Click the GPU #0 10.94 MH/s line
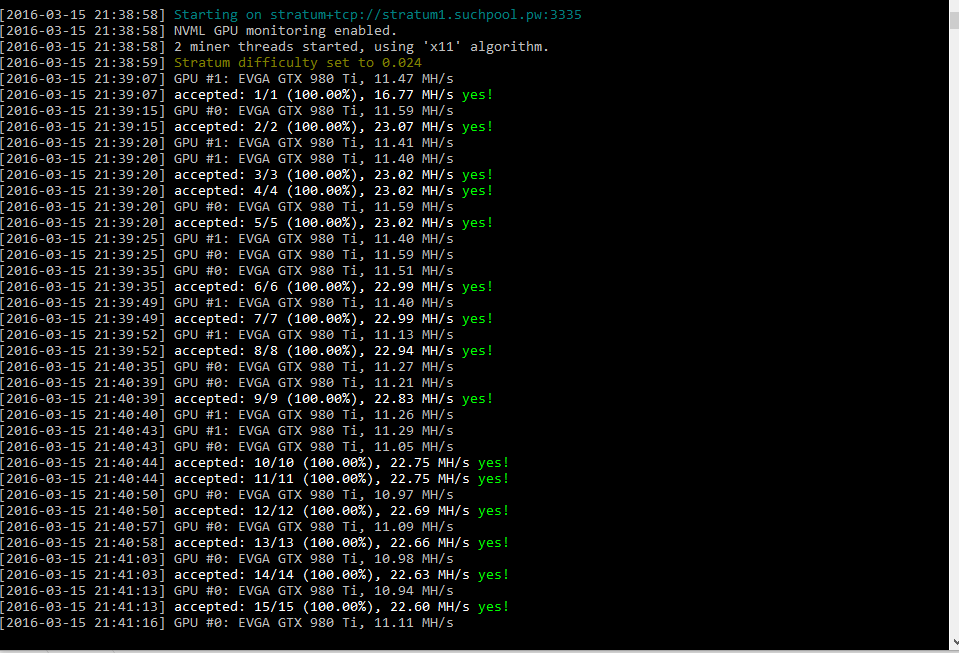 click(x=227, y=591)
